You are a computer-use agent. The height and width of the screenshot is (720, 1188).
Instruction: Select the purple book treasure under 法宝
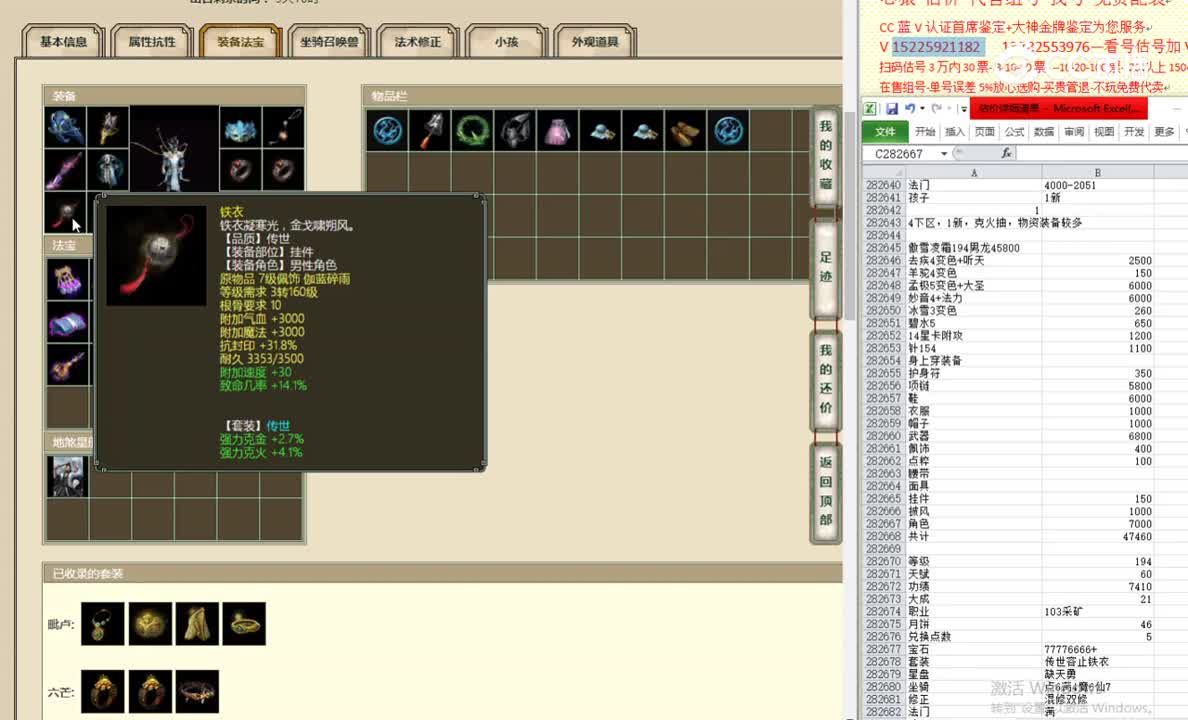(67, 323)
